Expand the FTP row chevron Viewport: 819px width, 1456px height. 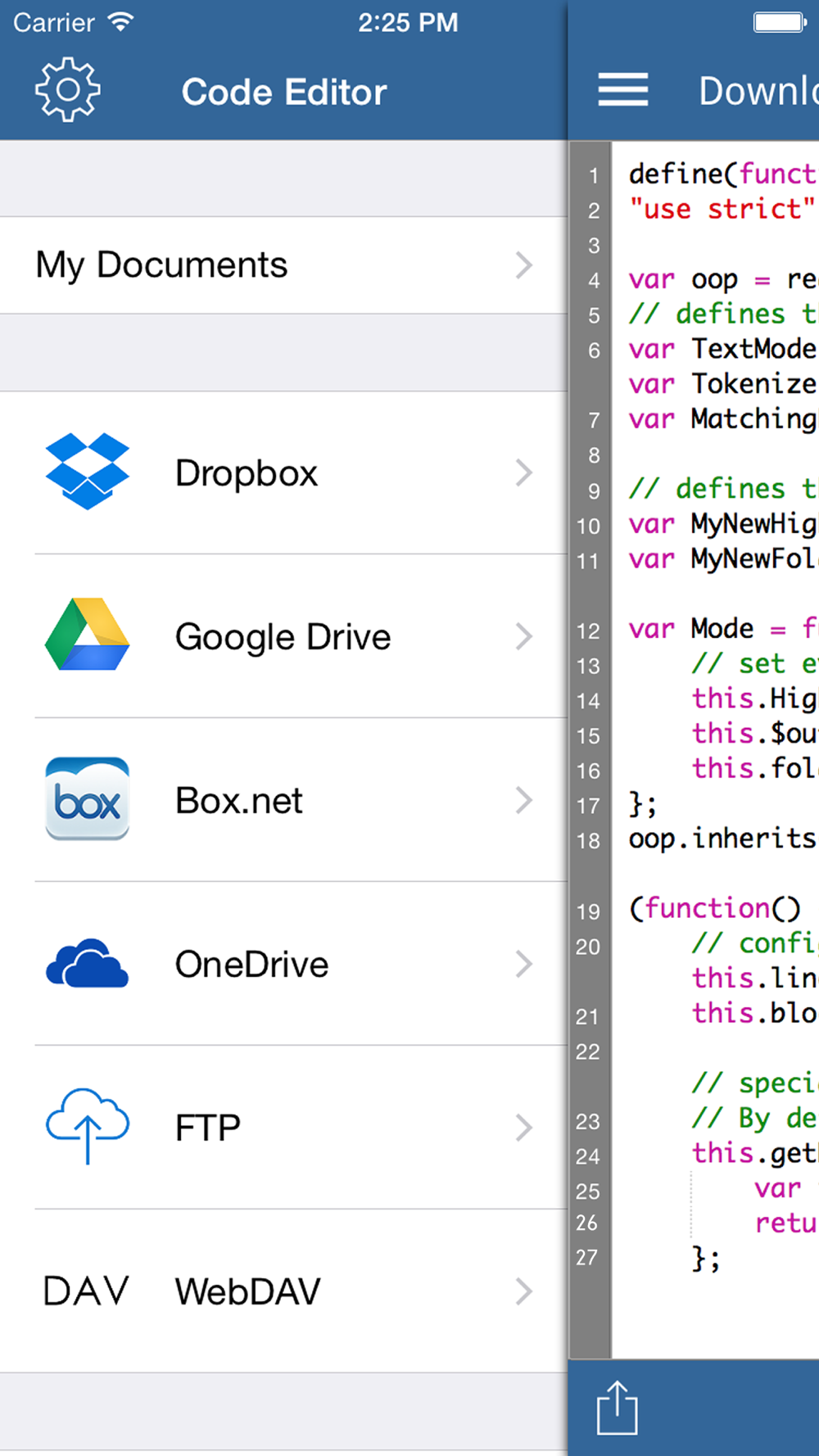pyautogui.click(x=524, y=1128)
